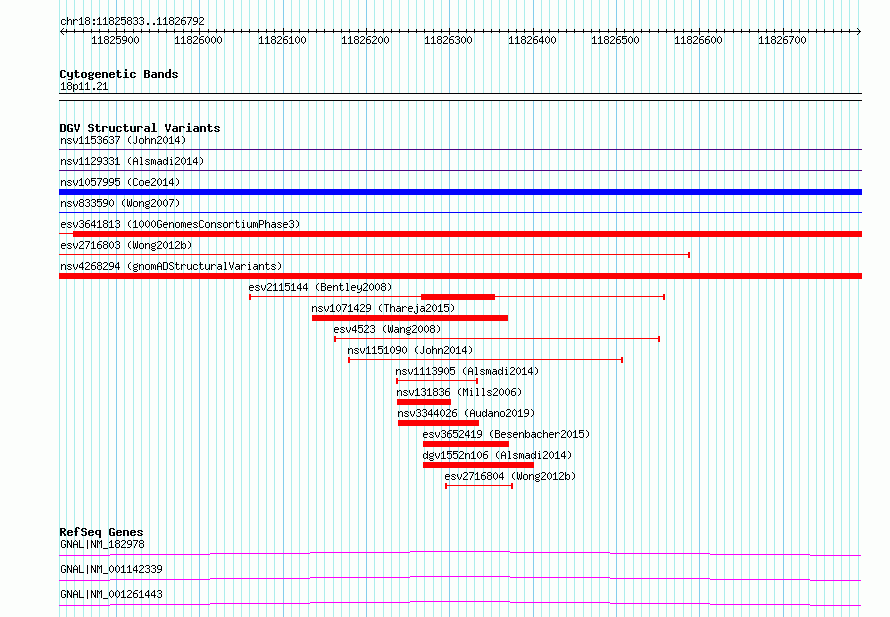
Task: Click ruler position 11826100
Action: pos(282,40)
